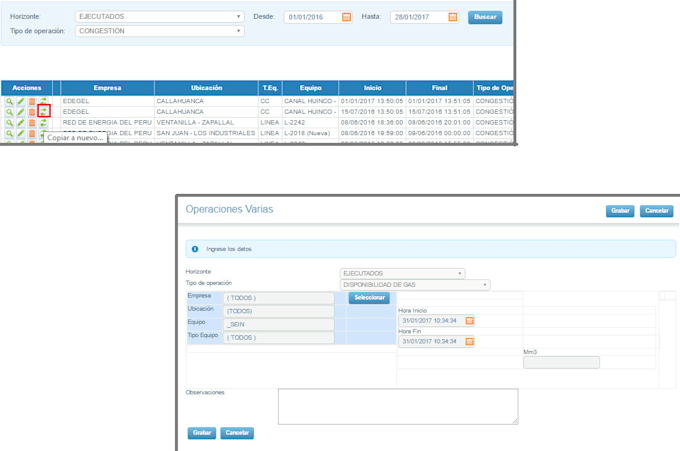The width and height of the screenshot is (680, 451).
Task: Sort by the Empresa column header
Action: click(x=107, y=88)
